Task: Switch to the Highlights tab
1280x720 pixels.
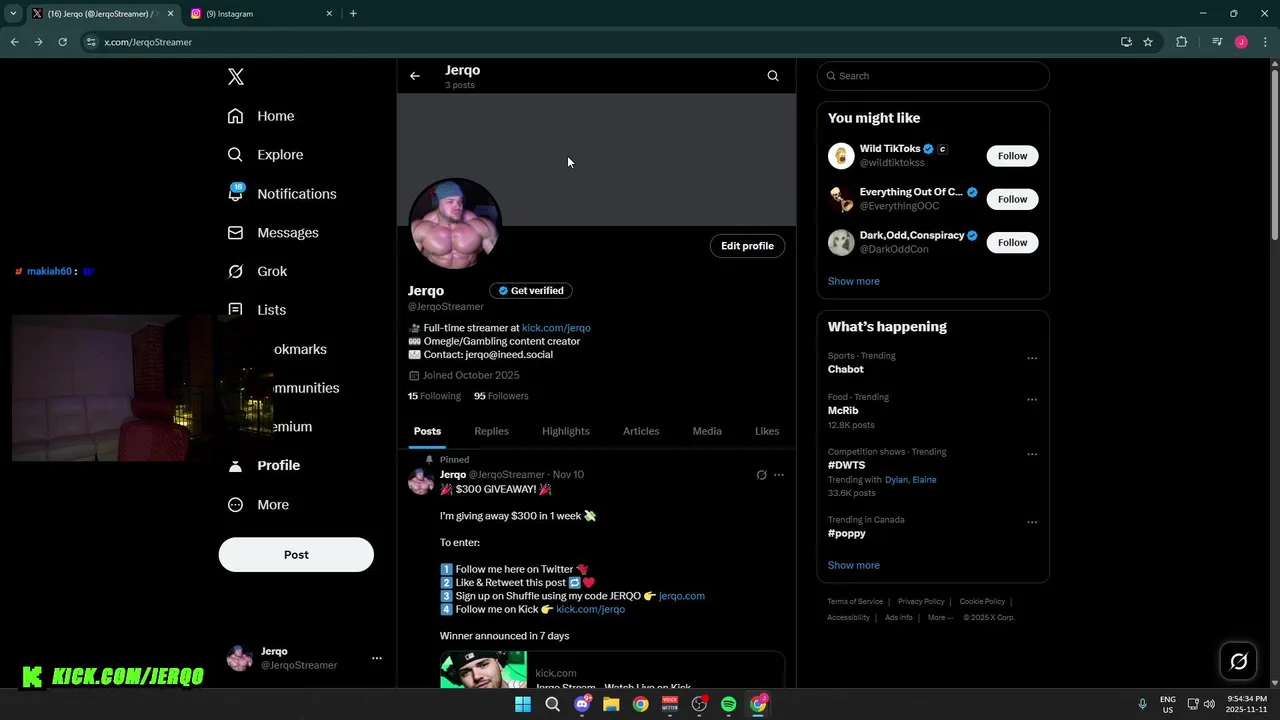Action: point(566,431)
